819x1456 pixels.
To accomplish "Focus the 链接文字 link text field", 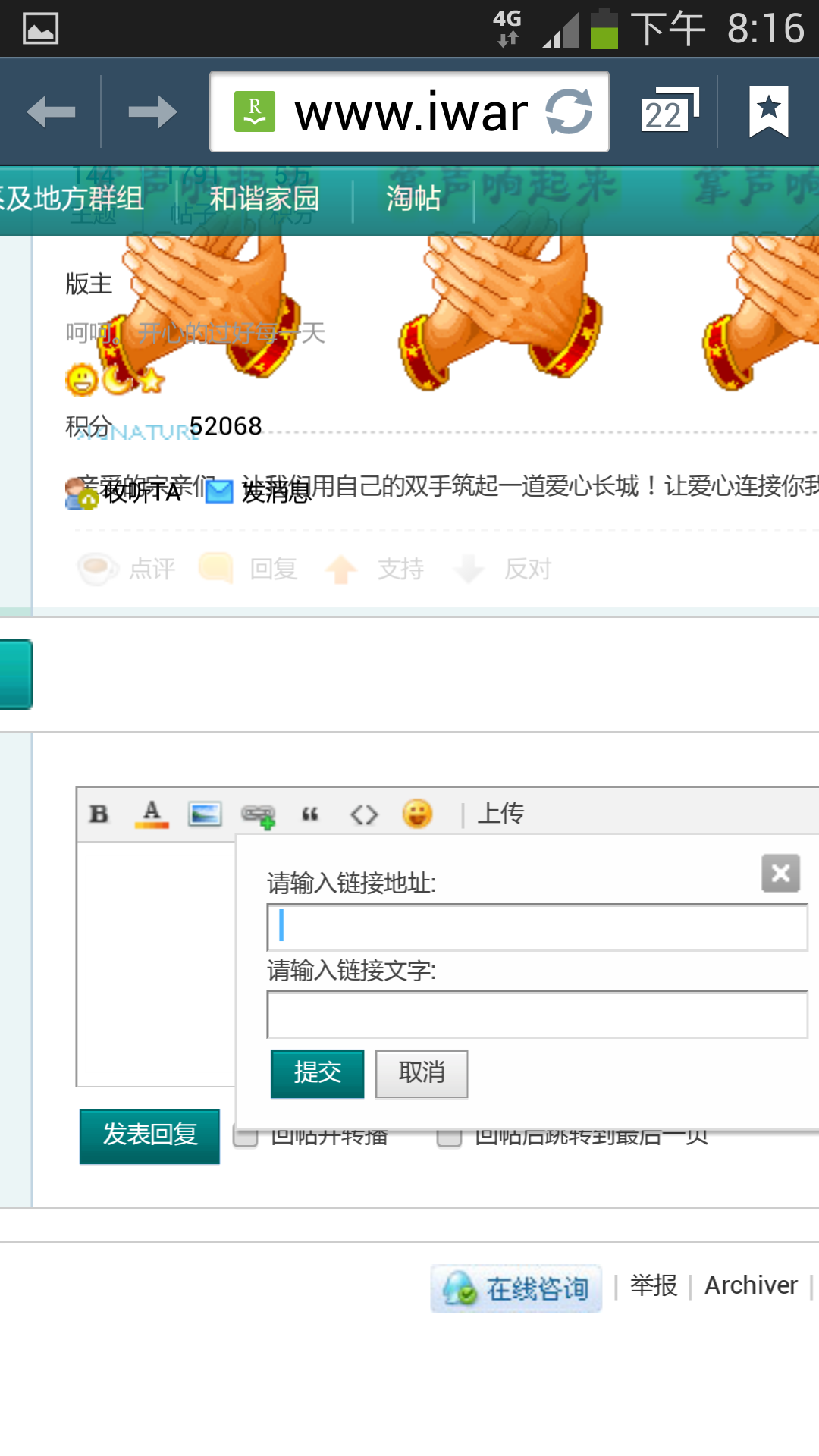I will (537, 1014).
